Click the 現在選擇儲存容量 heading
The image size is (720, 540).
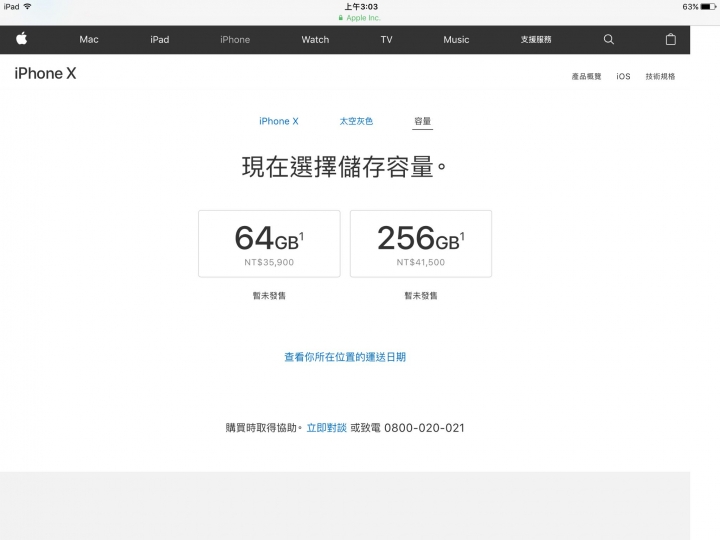pos(344,167)
